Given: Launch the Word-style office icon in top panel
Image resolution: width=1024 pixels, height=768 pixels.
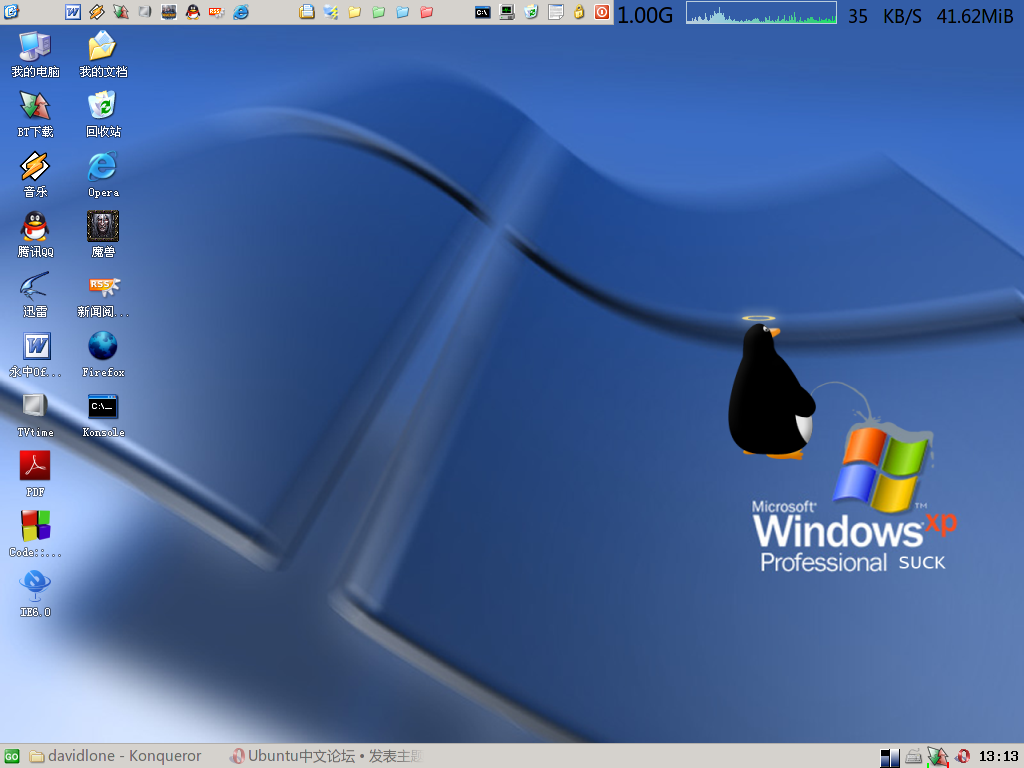Looking at the screenshot, I should 73,11.
